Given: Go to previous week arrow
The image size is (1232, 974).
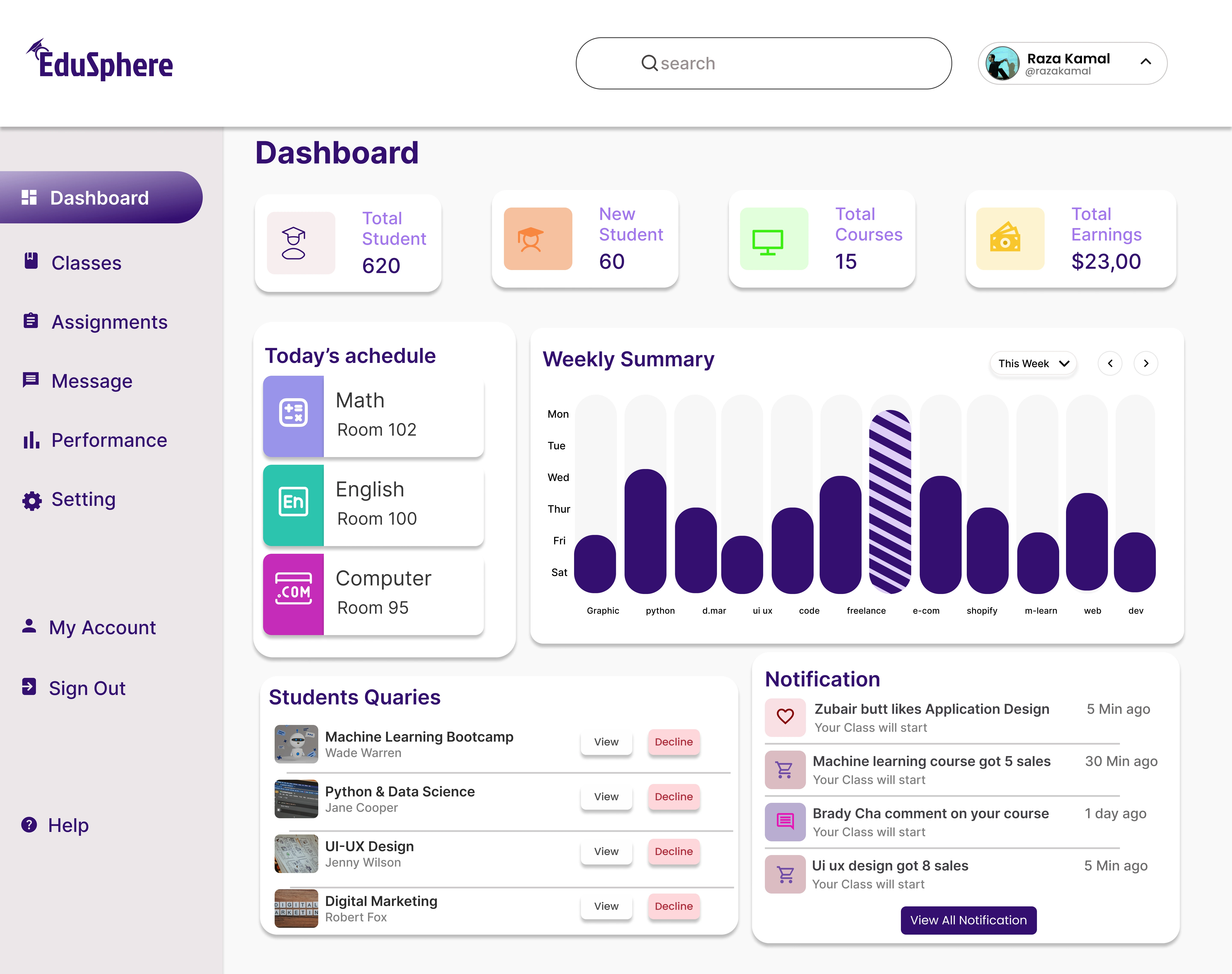Looking at the screenshot, I should (x=1110, y=363).
